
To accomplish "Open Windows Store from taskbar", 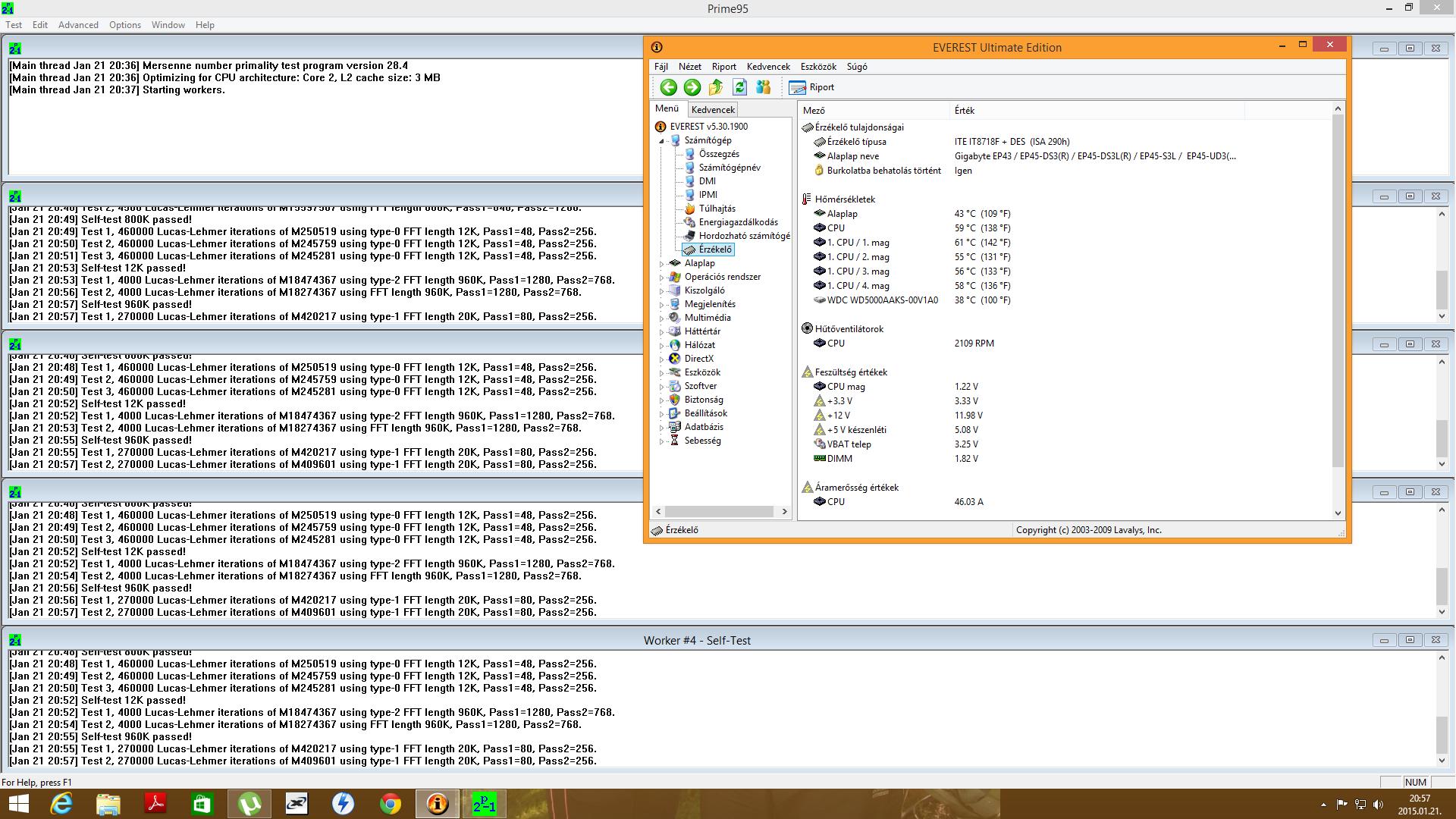I will click(202, 804).
